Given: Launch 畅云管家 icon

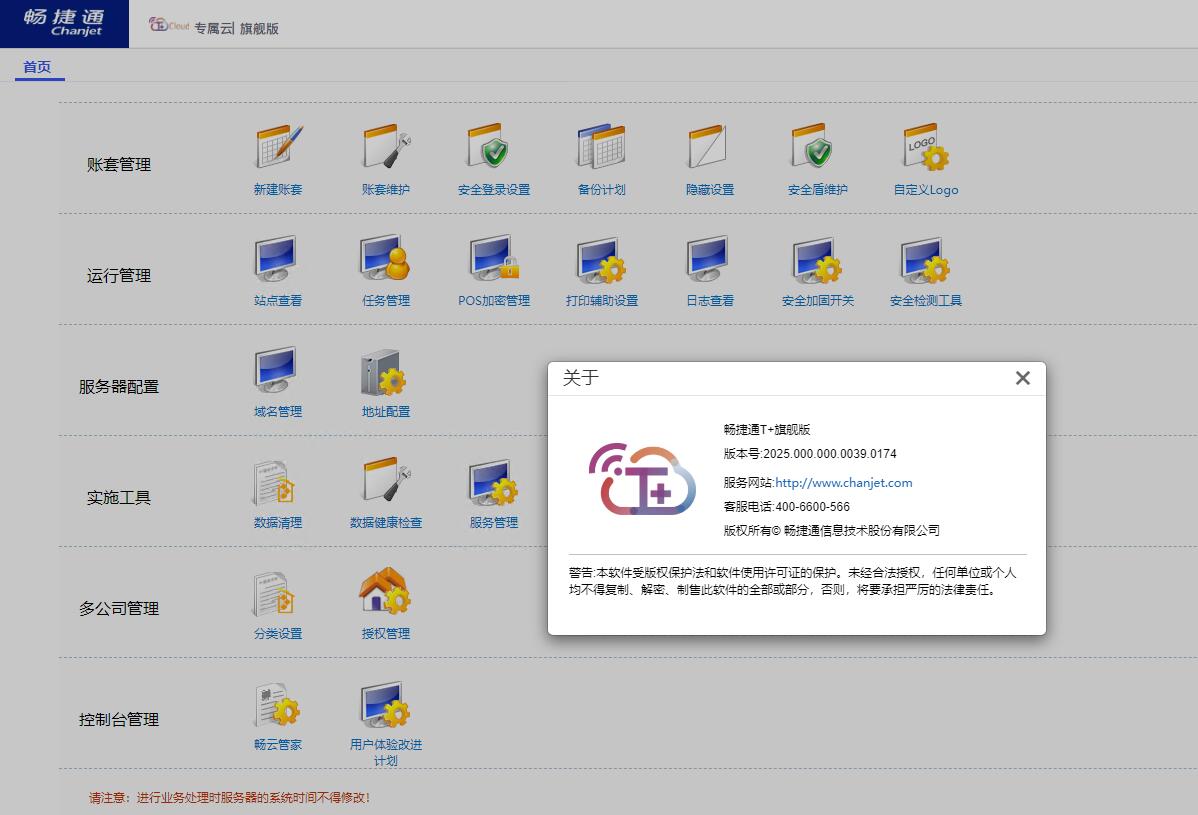Looking at the screenshot, I should [278, 703].
